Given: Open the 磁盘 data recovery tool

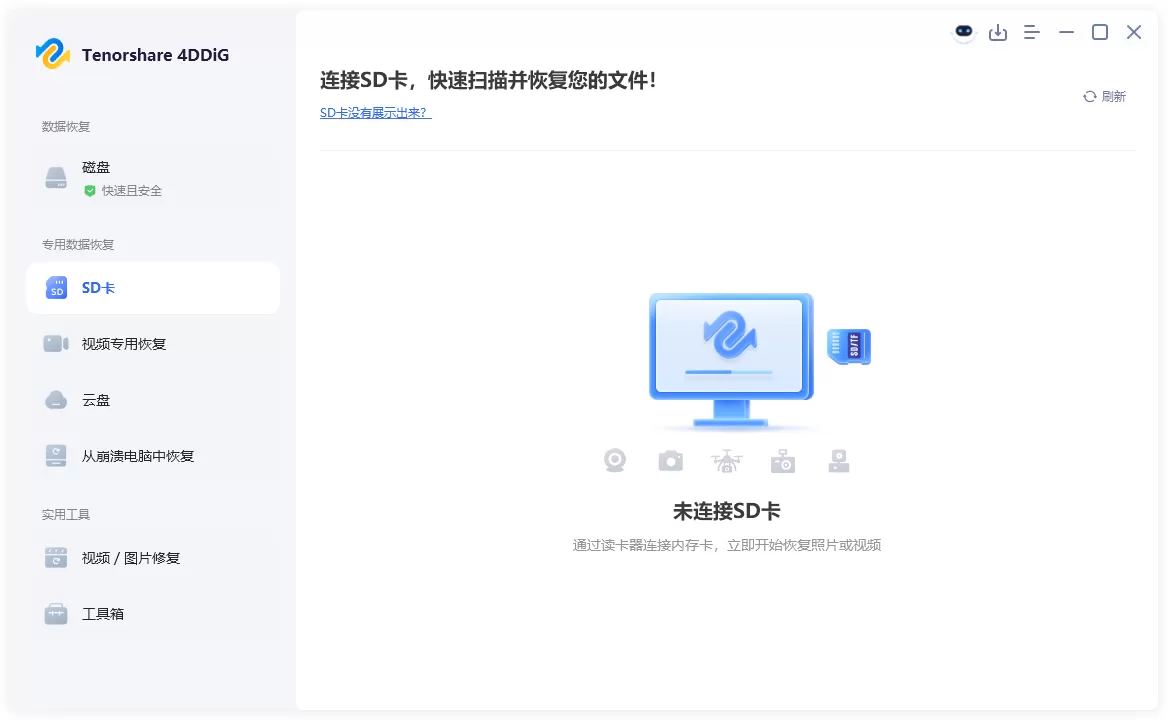Looking at the screenshot, I should click(96, 175).
